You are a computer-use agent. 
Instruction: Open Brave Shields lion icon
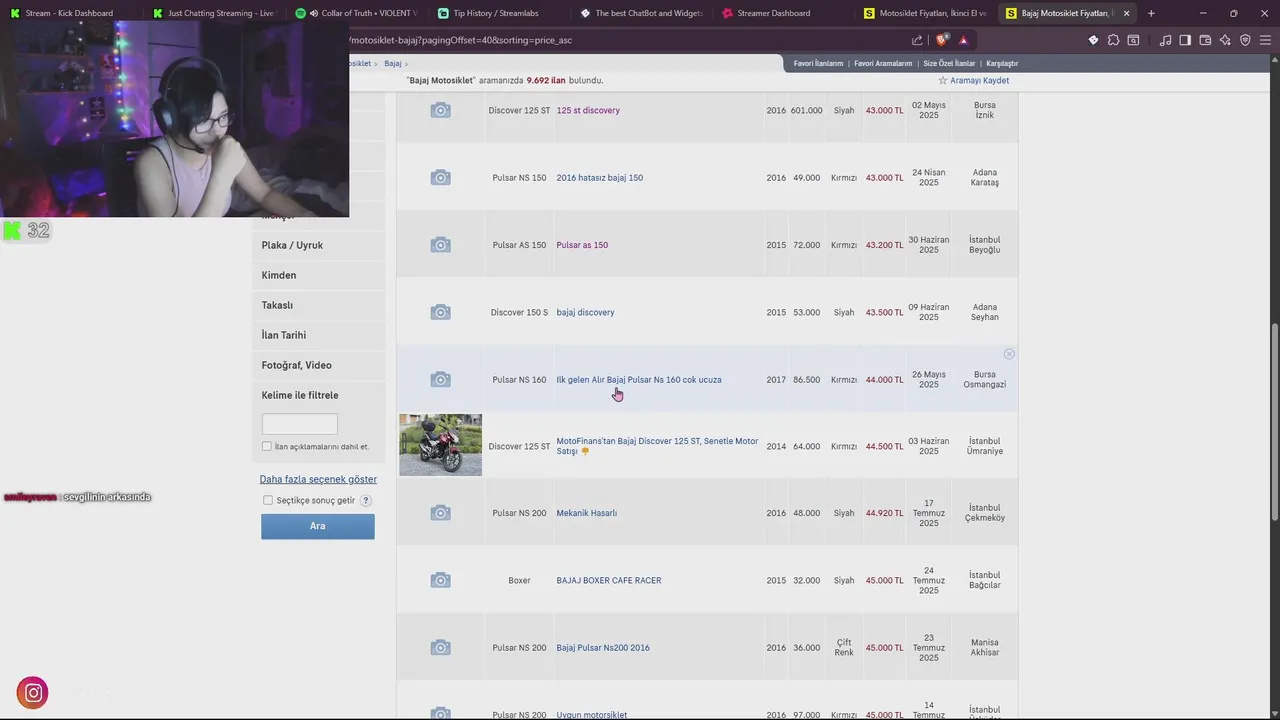pos(941,40)
